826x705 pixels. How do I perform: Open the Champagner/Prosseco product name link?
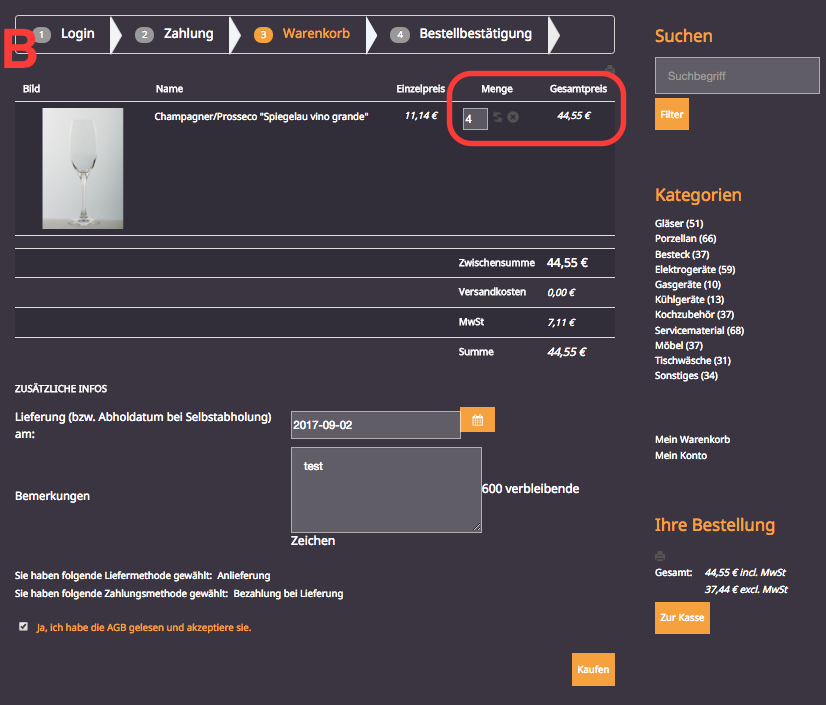coord(261,116)
